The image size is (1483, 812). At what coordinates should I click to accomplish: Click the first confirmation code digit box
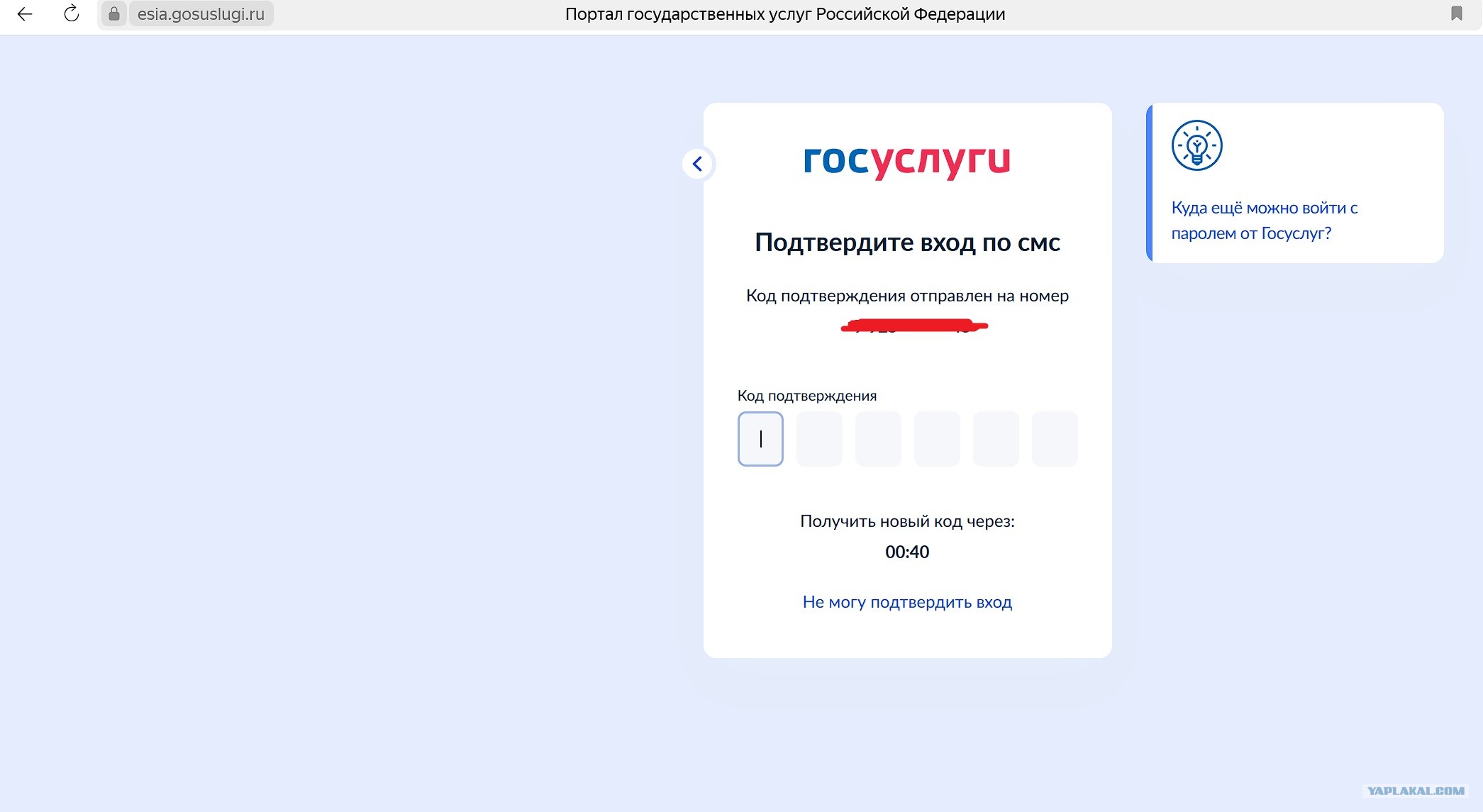760,439
